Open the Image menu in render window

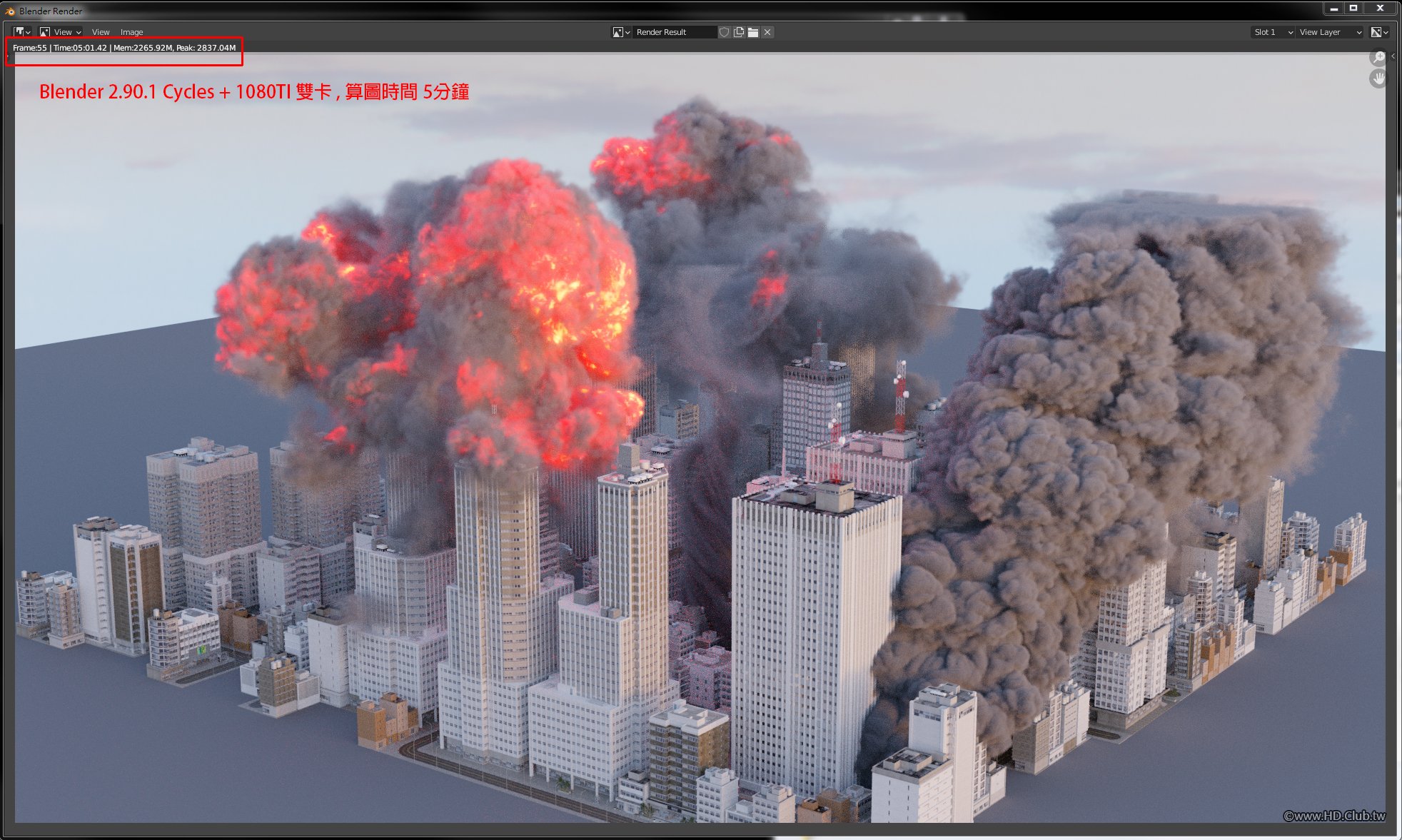tap(131, 31)
